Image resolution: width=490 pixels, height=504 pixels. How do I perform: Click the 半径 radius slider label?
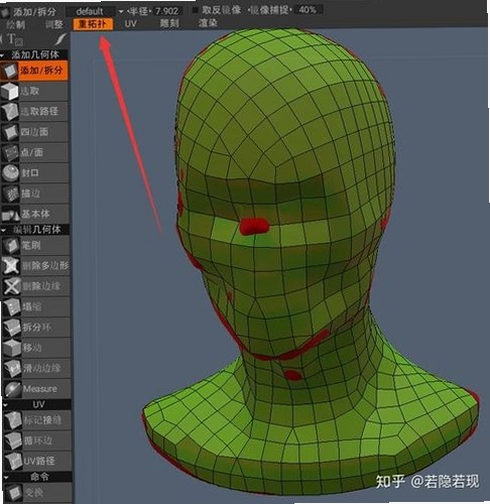point(139,11)
